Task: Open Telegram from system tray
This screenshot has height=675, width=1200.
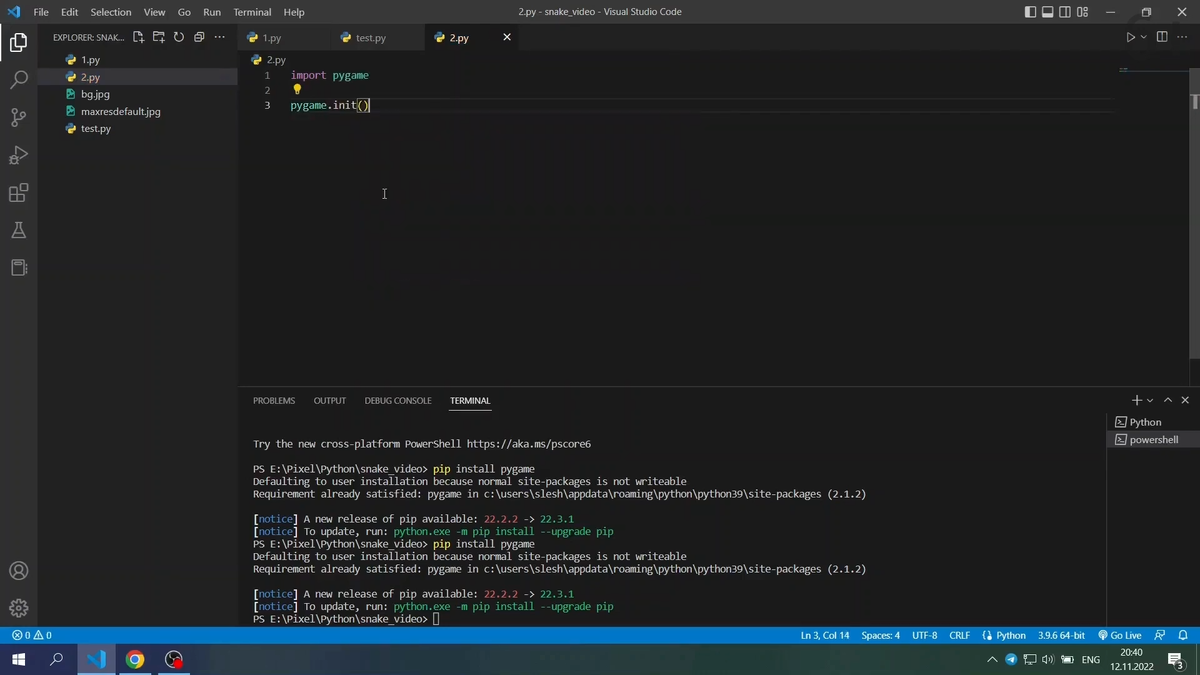Action: click(x=1010, y=659)
